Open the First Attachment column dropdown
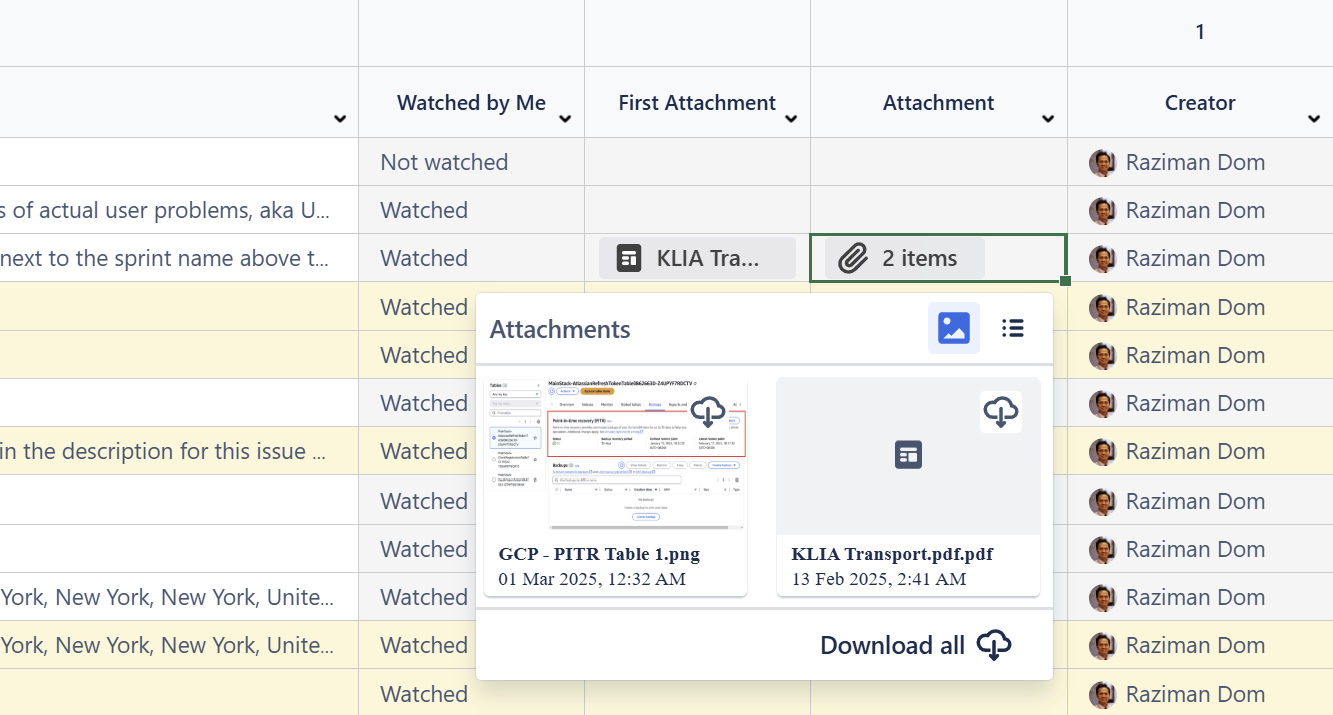Viewport: 1333px width, 715px height. coord(791,119)
